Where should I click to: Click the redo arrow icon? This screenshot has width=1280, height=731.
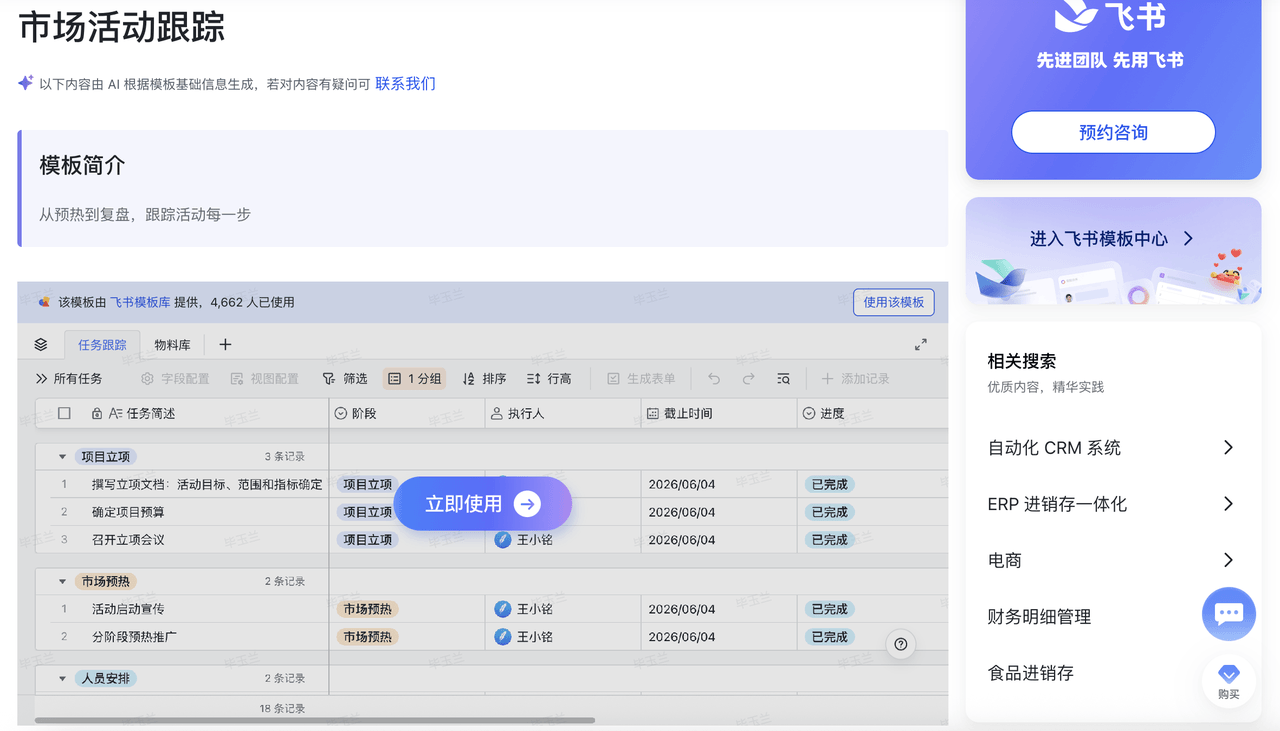coord(748,379)
